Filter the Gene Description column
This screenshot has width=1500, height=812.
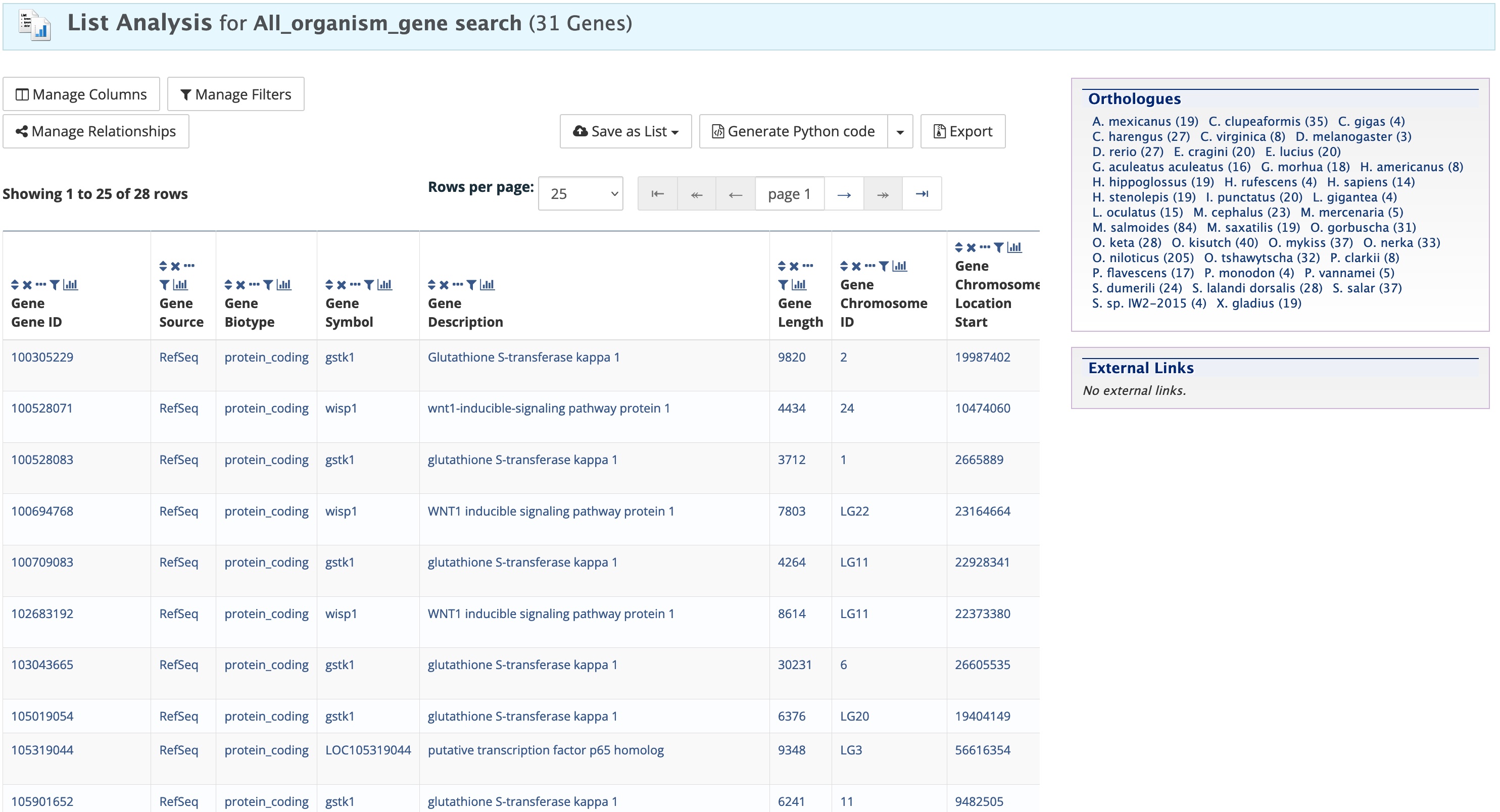pos(472,285)
